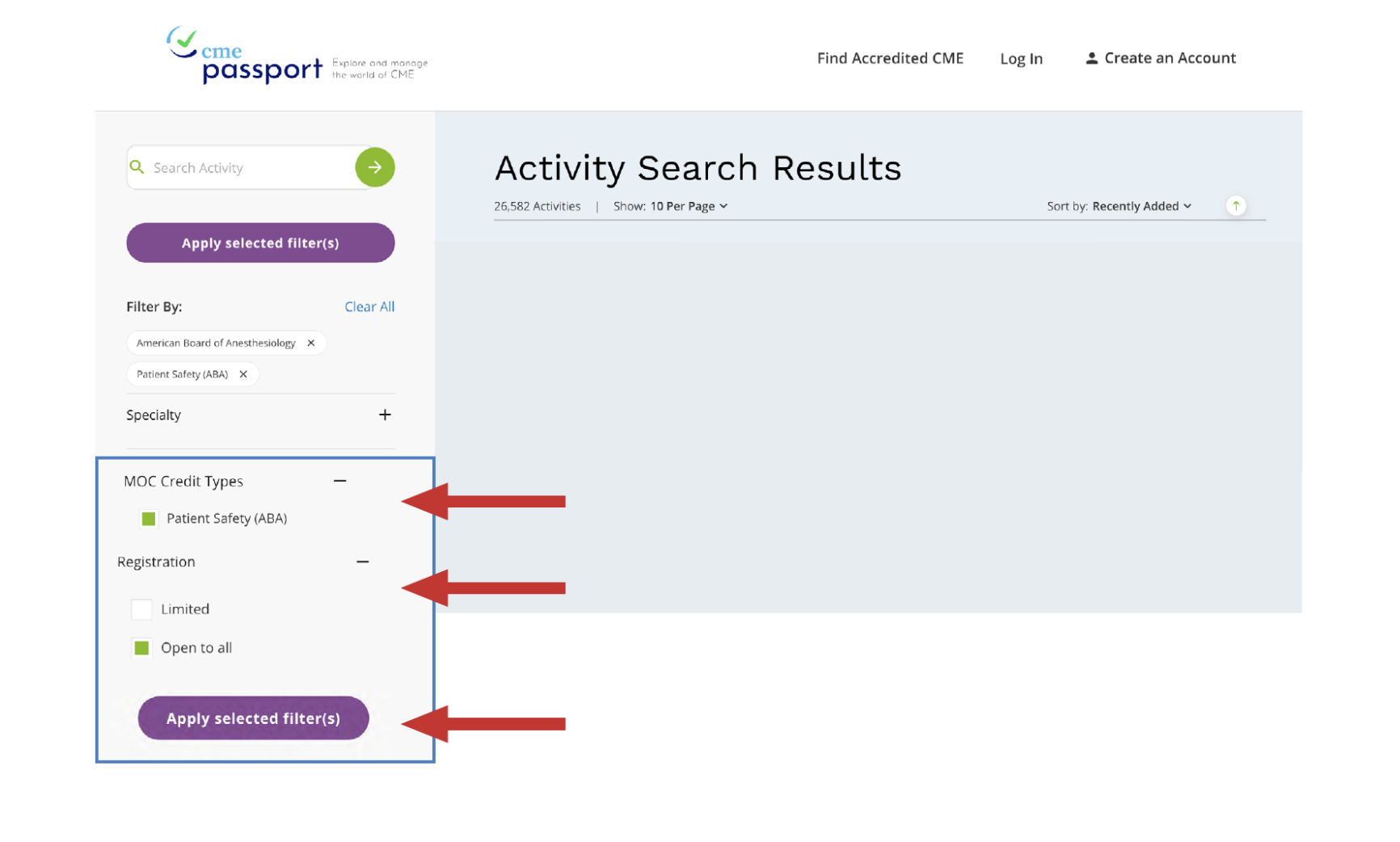Click the 26,582 Activities count text

tap(537, 206)
